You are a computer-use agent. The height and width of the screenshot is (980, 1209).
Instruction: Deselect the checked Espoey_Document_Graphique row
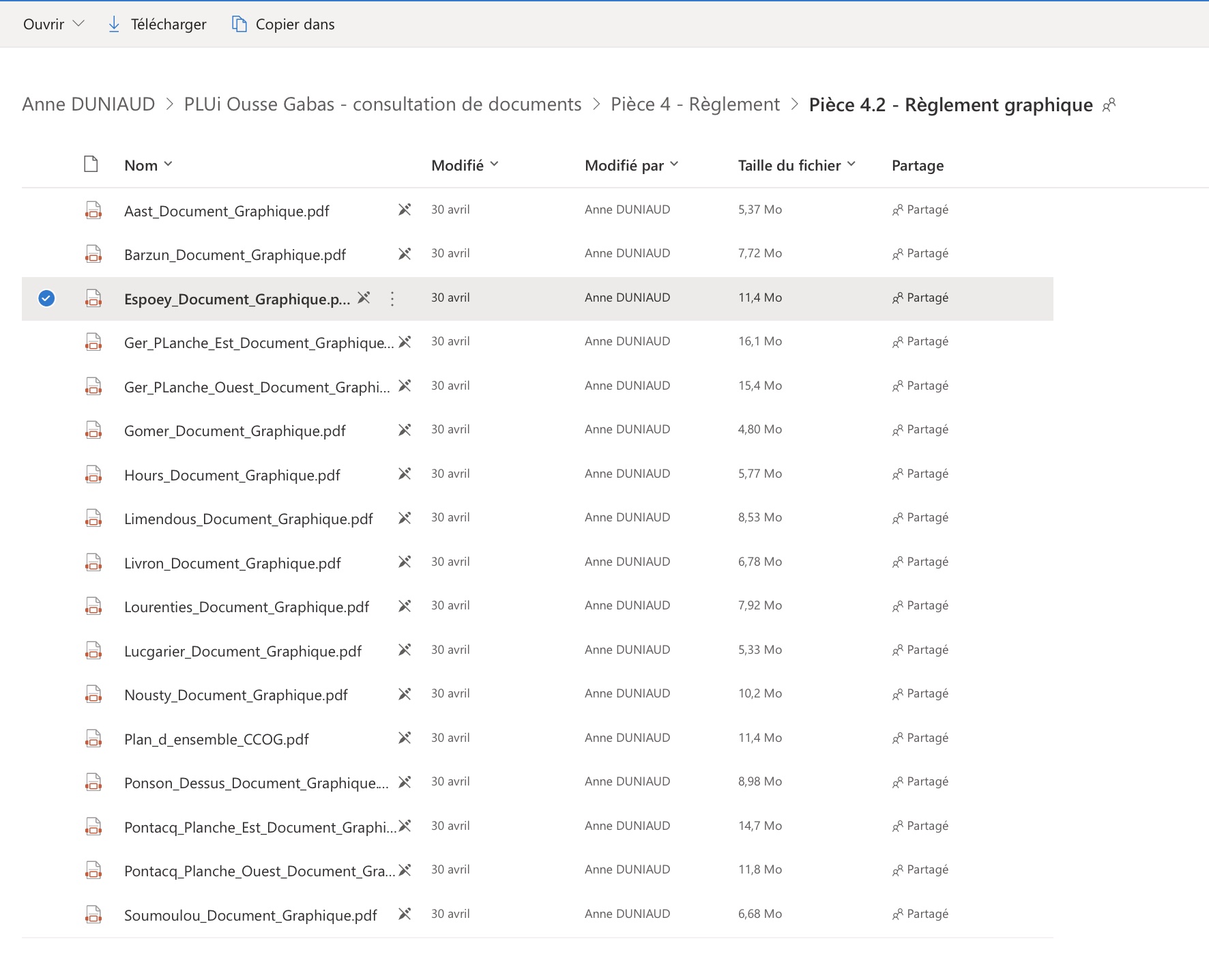click(x=46, y=298)
